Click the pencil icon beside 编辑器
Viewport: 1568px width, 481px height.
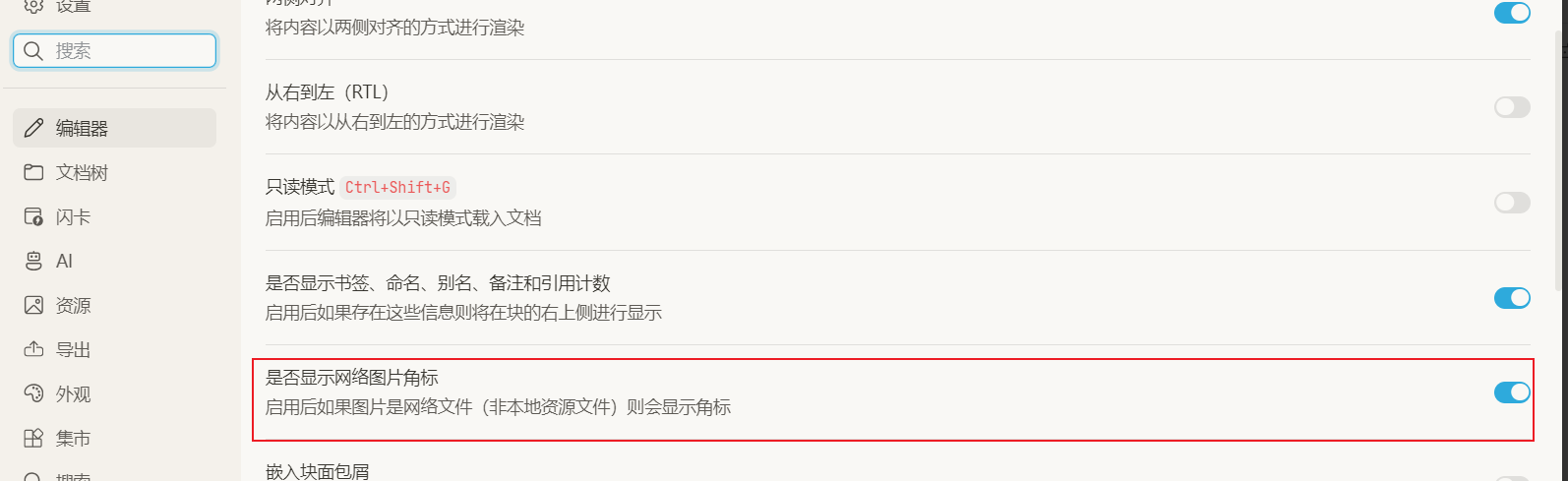tap(34, 128)
